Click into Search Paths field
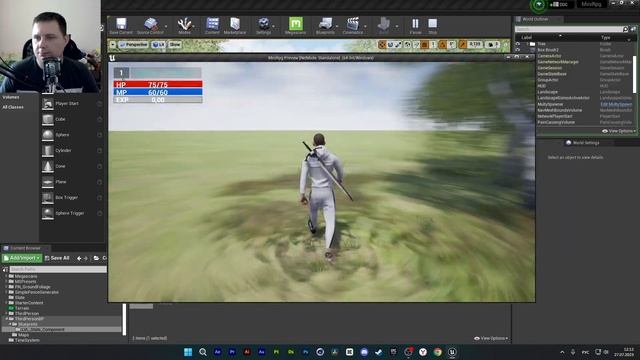The image size is (640, 360). coord(58,269)
